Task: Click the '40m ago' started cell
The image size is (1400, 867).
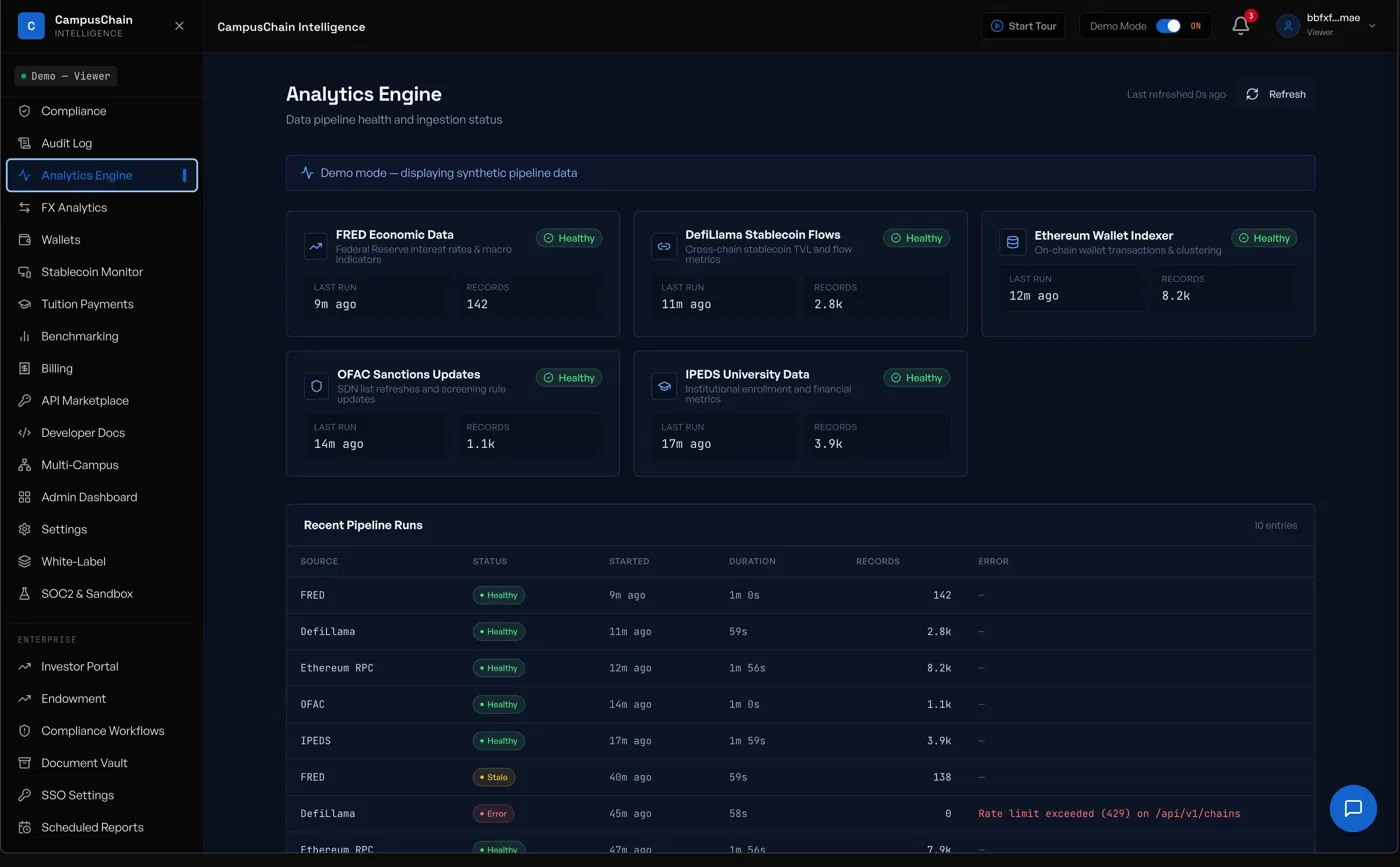Action: [x=630, y=777]
